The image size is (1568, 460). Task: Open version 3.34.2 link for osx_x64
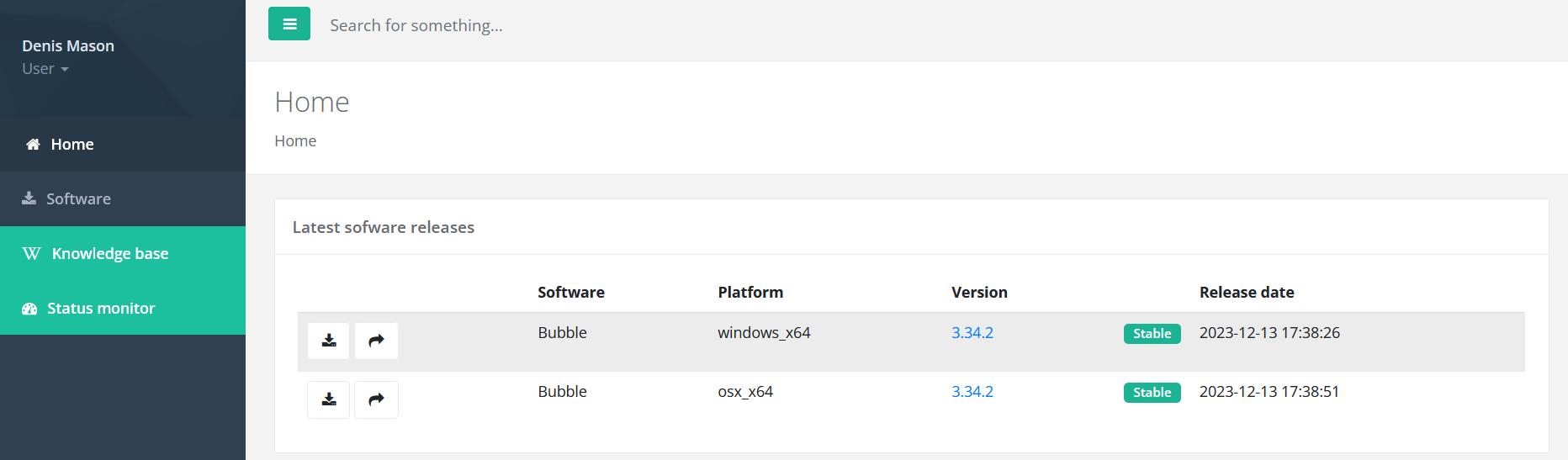[x=972, y=392]
